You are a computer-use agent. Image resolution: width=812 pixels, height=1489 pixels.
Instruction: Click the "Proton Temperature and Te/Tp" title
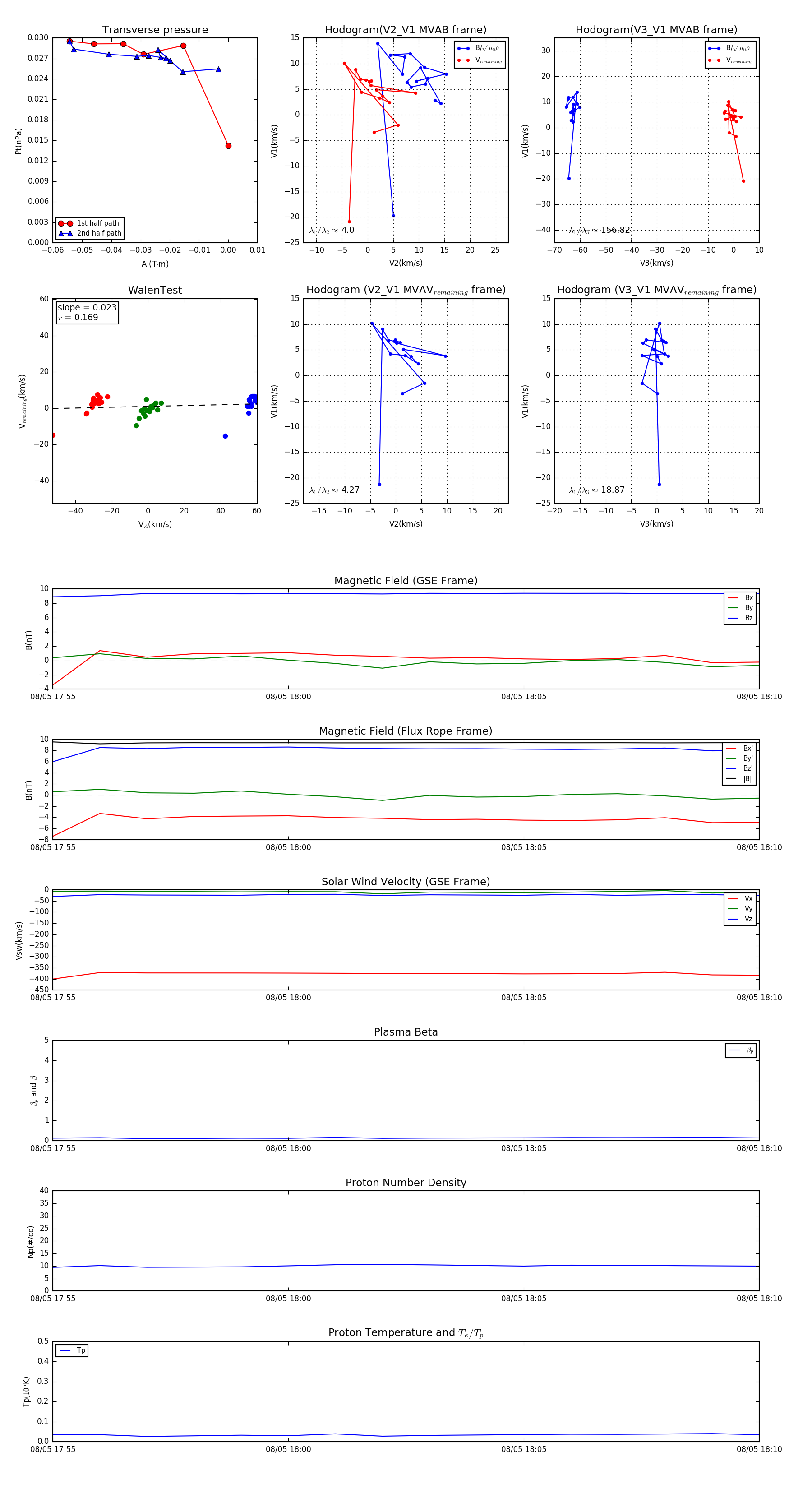pyautogui.click(x=406, y=1333)
